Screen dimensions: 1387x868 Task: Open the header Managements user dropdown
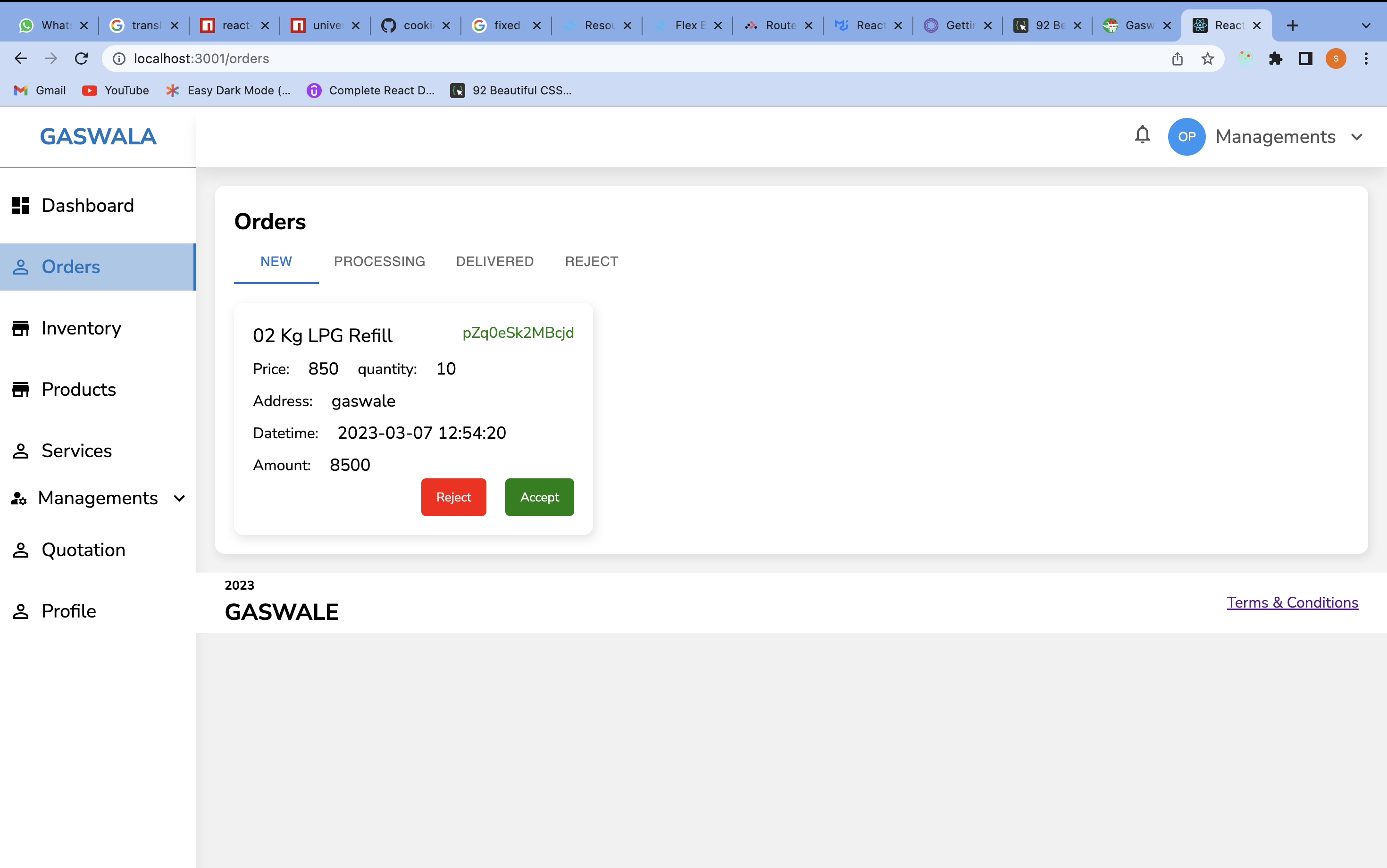coord(1357,137)
